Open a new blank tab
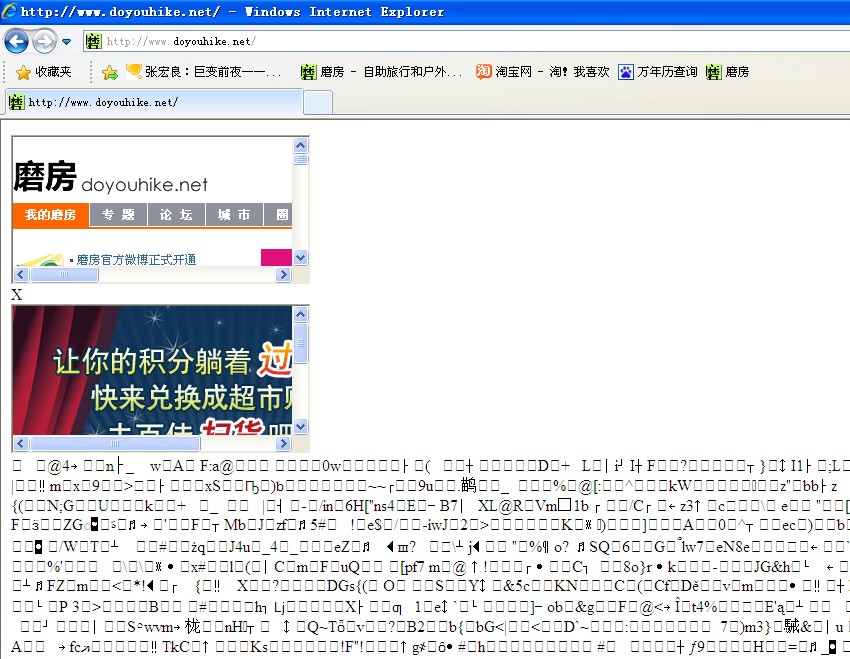 [x=318, y=102]
